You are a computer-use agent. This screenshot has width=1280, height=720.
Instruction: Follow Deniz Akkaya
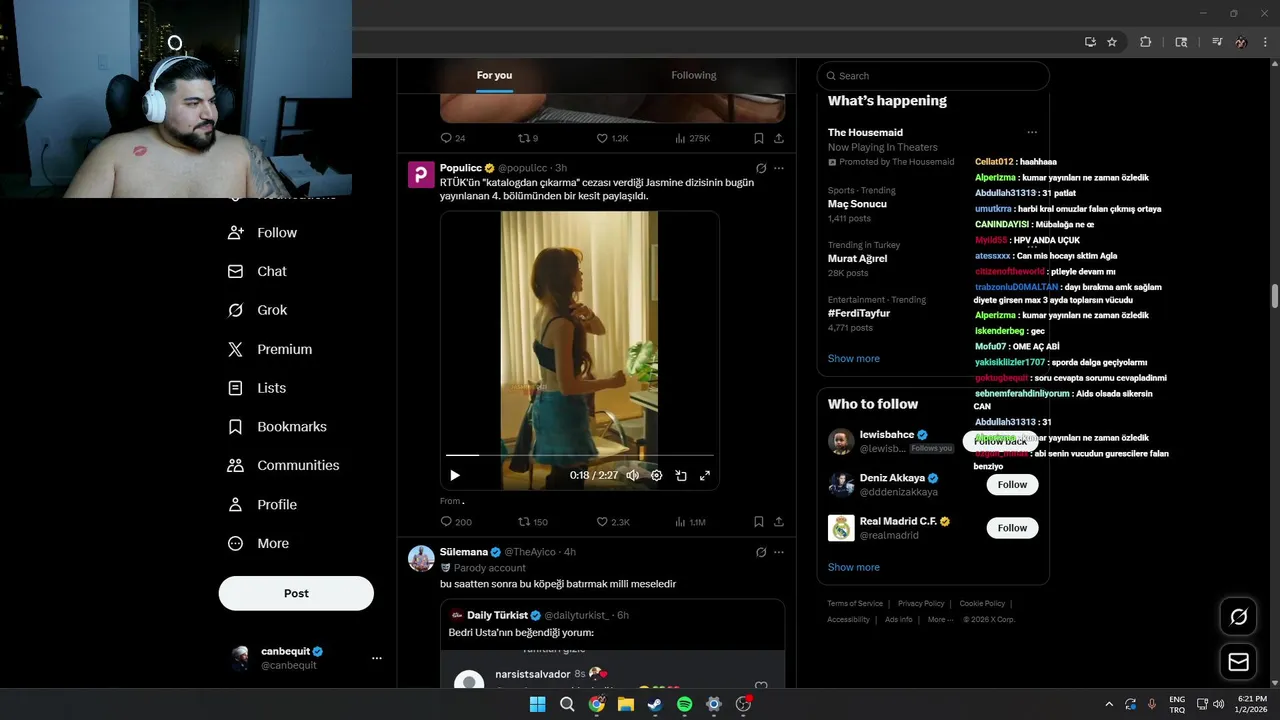point(1012,485)
